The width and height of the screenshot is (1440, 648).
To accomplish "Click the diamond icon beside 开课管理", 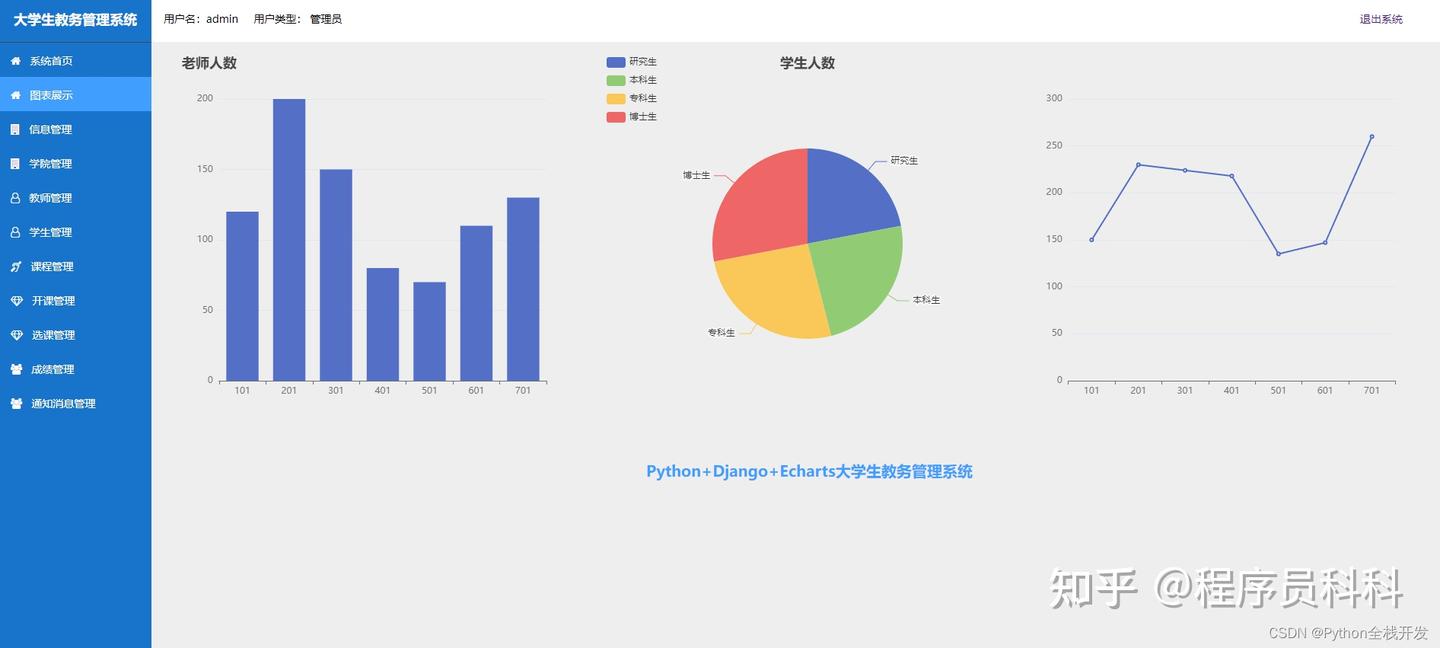I will point(16,300).
